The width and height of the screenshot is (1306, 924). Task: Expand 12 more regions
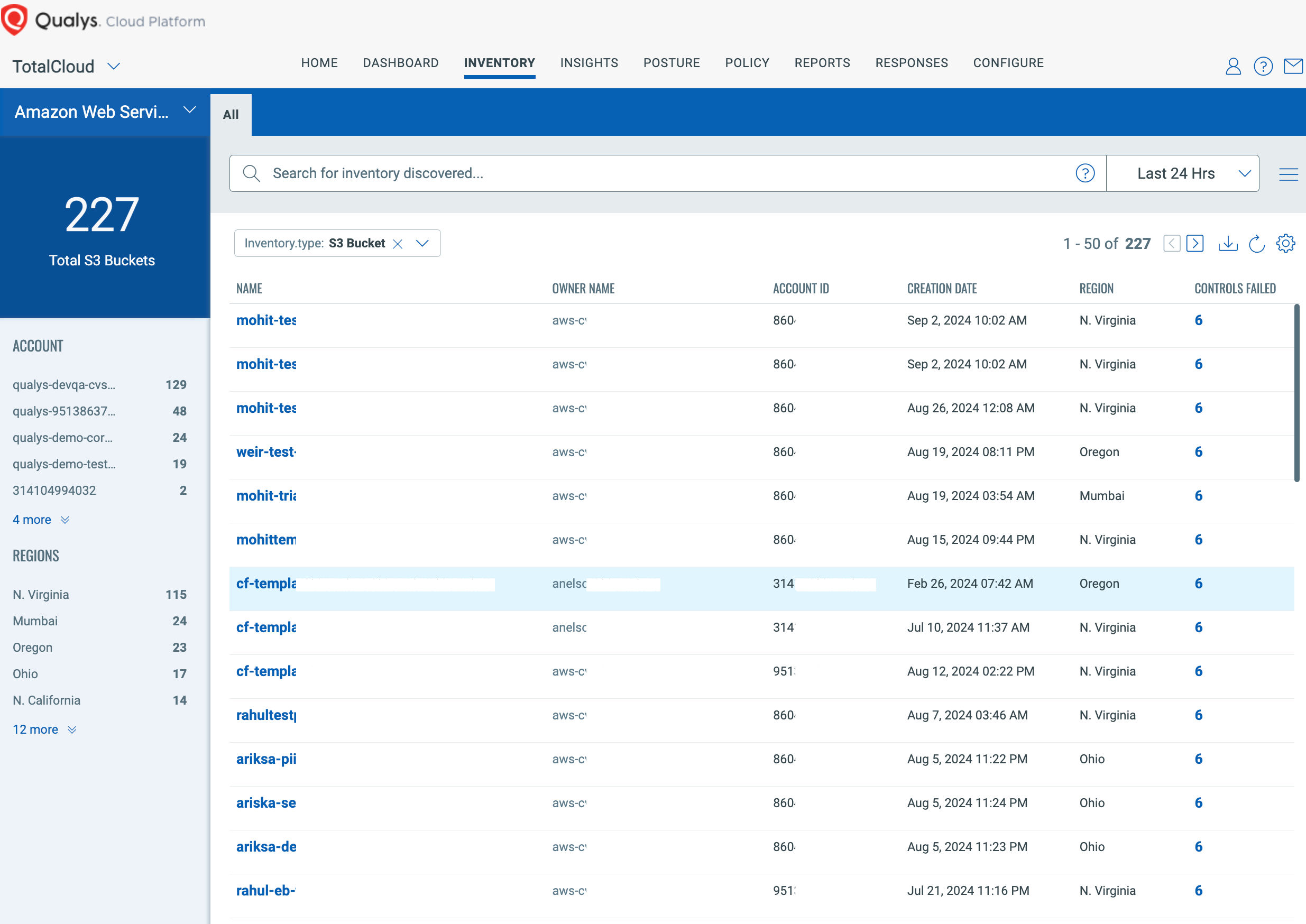click(x=44, y=730)
